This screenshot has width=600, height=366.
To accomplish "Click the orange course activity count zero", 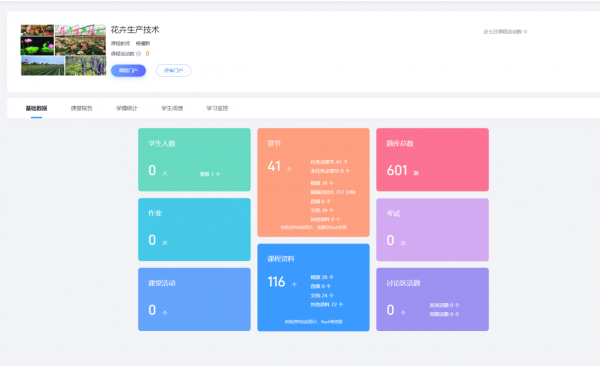I will click(x=147, y=54).
